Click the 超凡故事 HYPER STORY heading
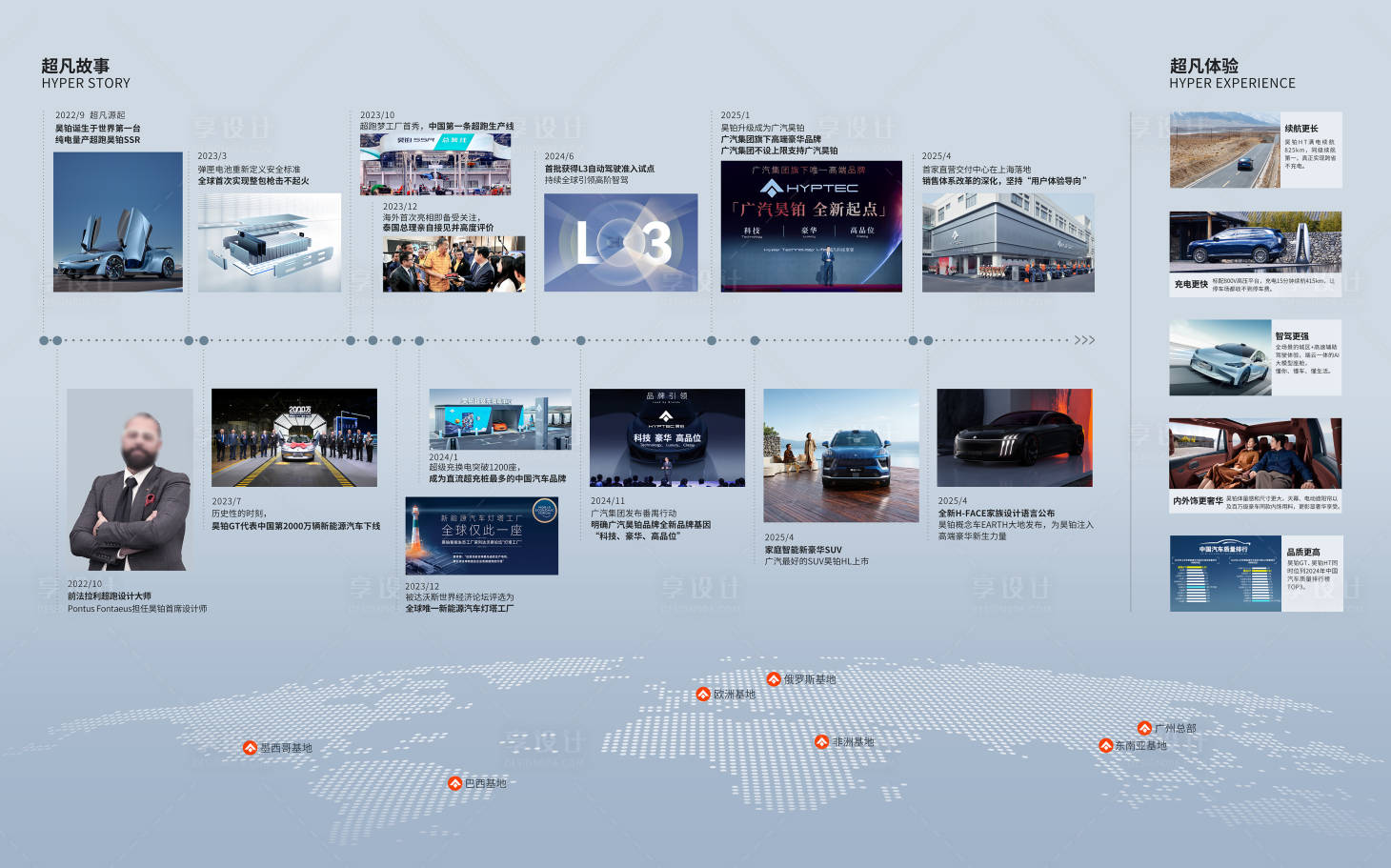The image size is (1391, 868). pyautogui.click(x=86, y=73)
